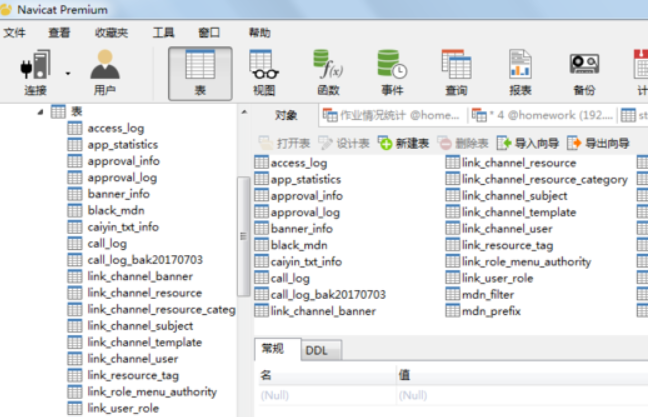Select banner_info in the tree sidebar

tap(119, 194)
